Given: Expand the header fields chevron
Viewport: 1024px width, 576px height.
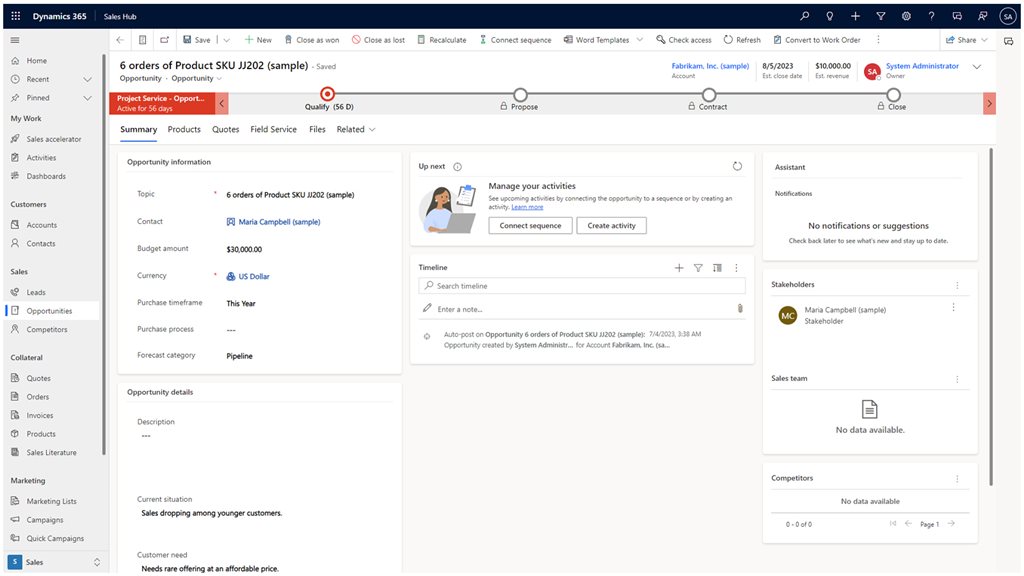Looking at the screenshot, I should click(977, 67).
